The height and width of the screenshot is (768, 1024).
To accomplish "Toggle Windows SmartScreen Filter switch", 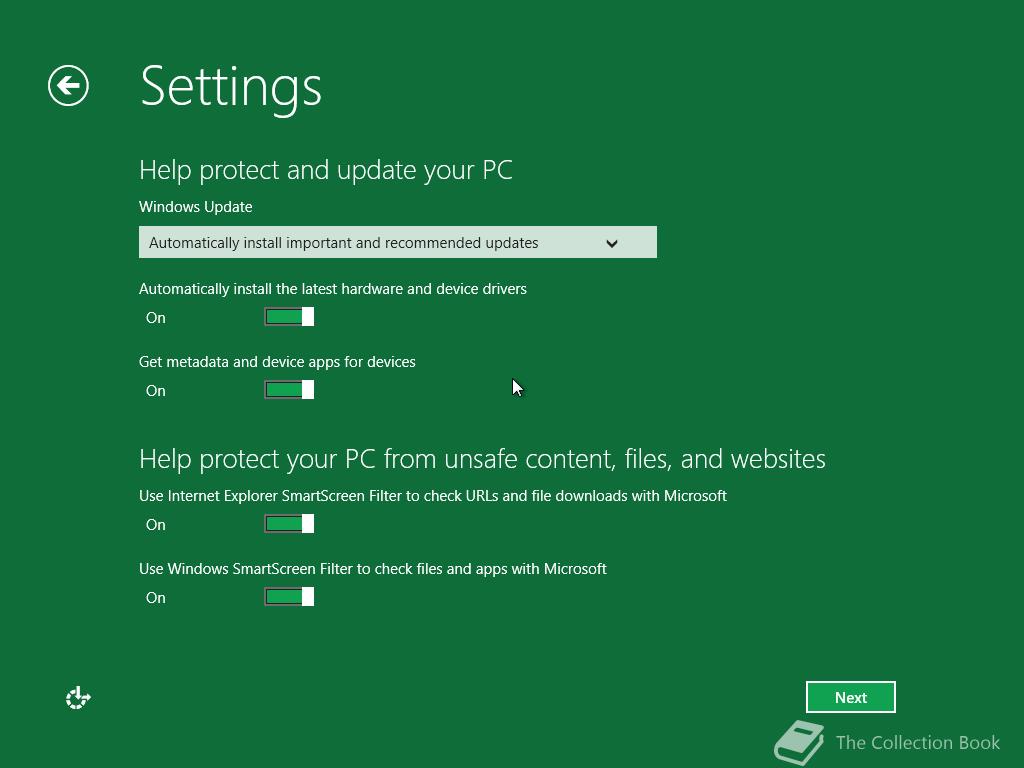I will (x=289, y=597).
